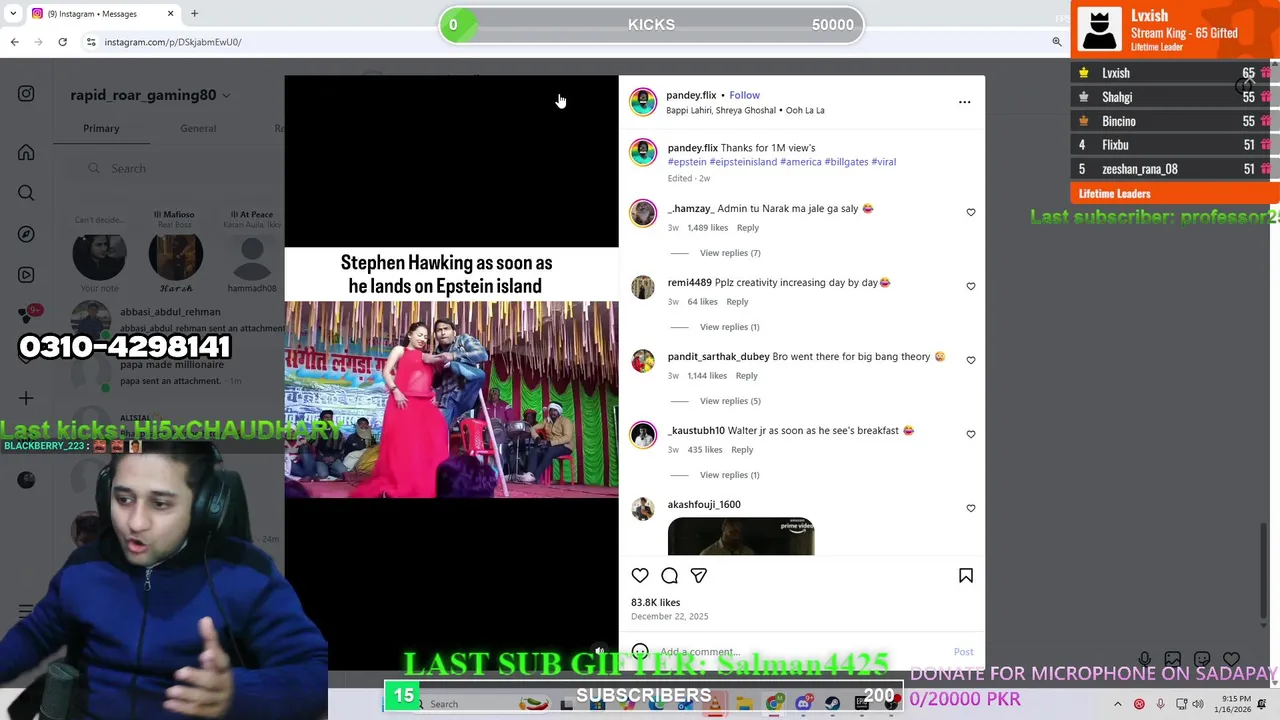Open a new browser tab

point(194,14)
